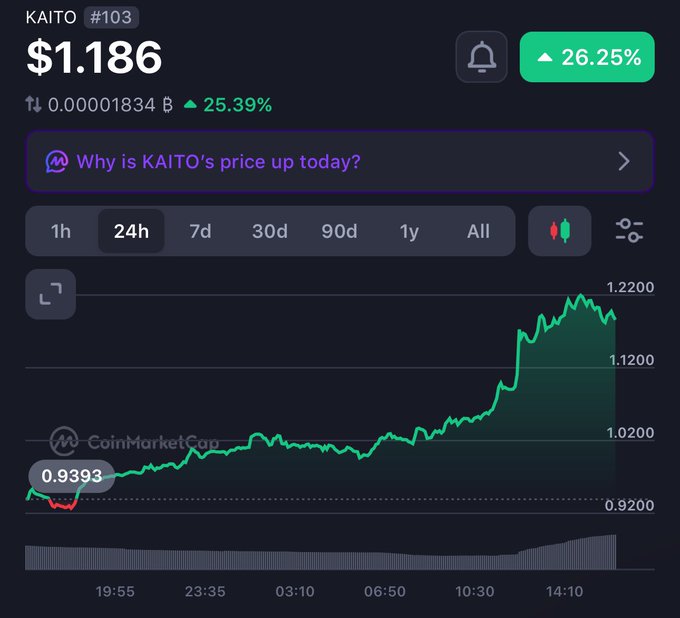Tap the price line peak near 1.2200

pyautogui.click(x=580, y=296)
